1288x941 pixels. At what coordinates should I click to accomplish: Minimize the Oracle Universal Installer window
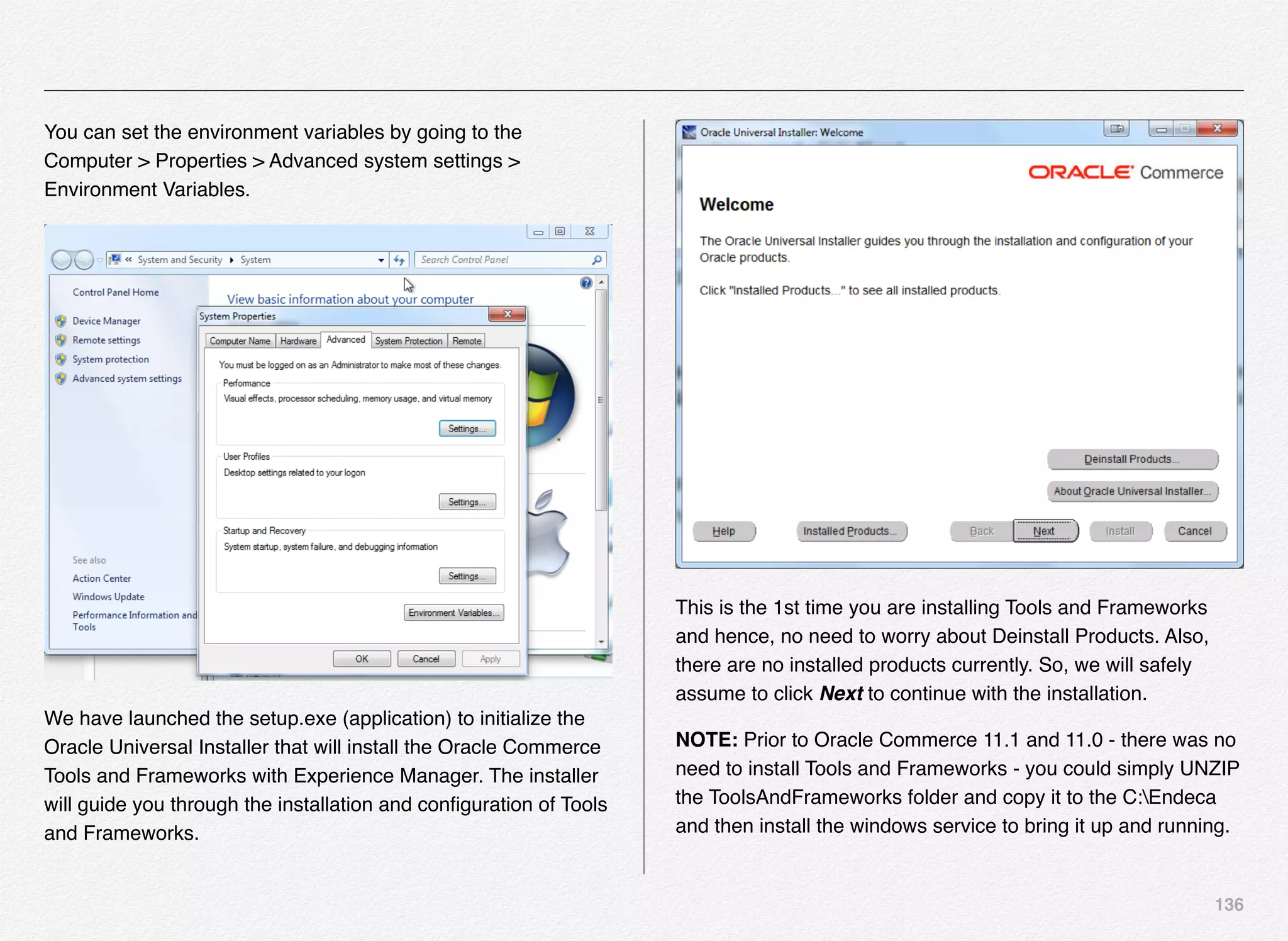(1161, 130)
